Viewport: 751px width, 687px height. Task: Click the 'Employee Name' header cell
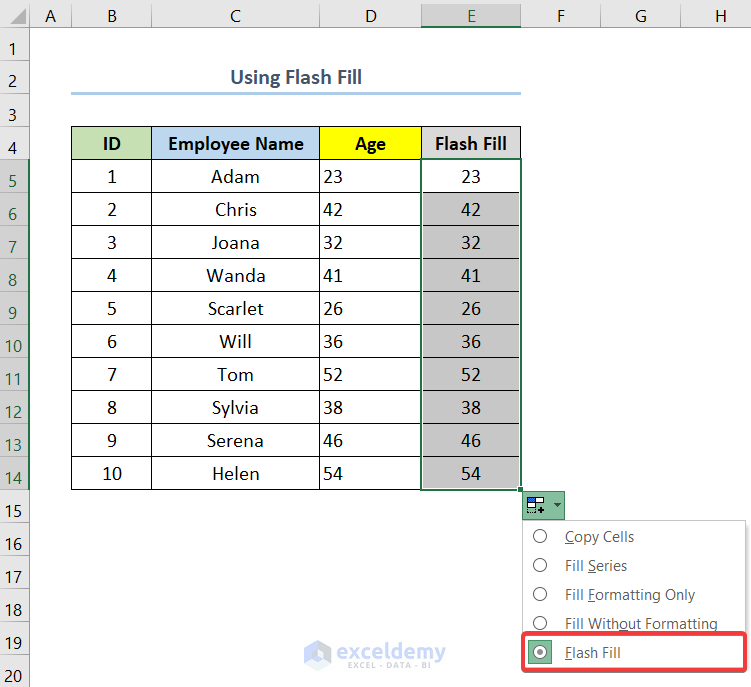235,143
